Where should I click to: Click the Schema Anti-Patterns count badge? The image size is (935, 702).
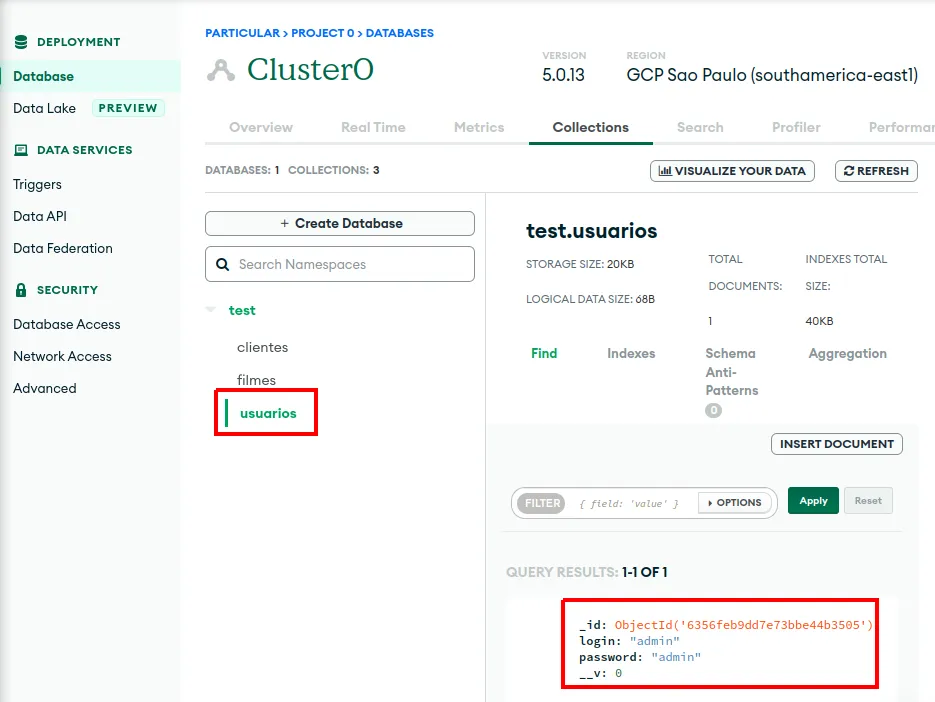(713, 410)
